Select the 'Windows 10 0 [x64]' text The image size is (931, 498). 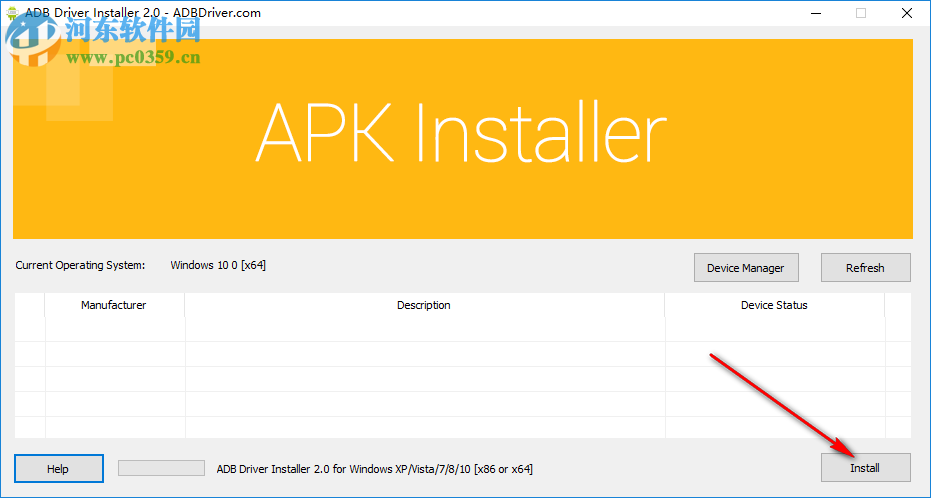(218, 265)
